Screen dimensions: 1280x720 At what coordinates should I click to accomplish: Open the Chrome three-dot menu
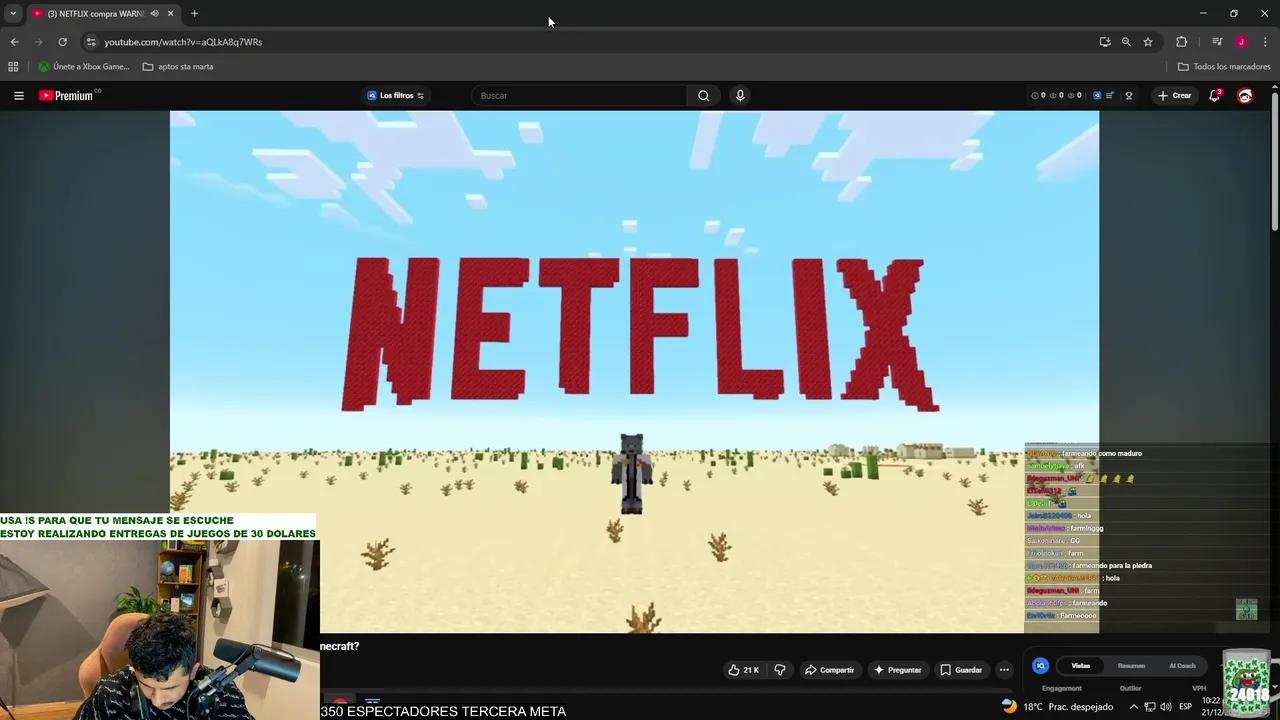coord(1265,42)
